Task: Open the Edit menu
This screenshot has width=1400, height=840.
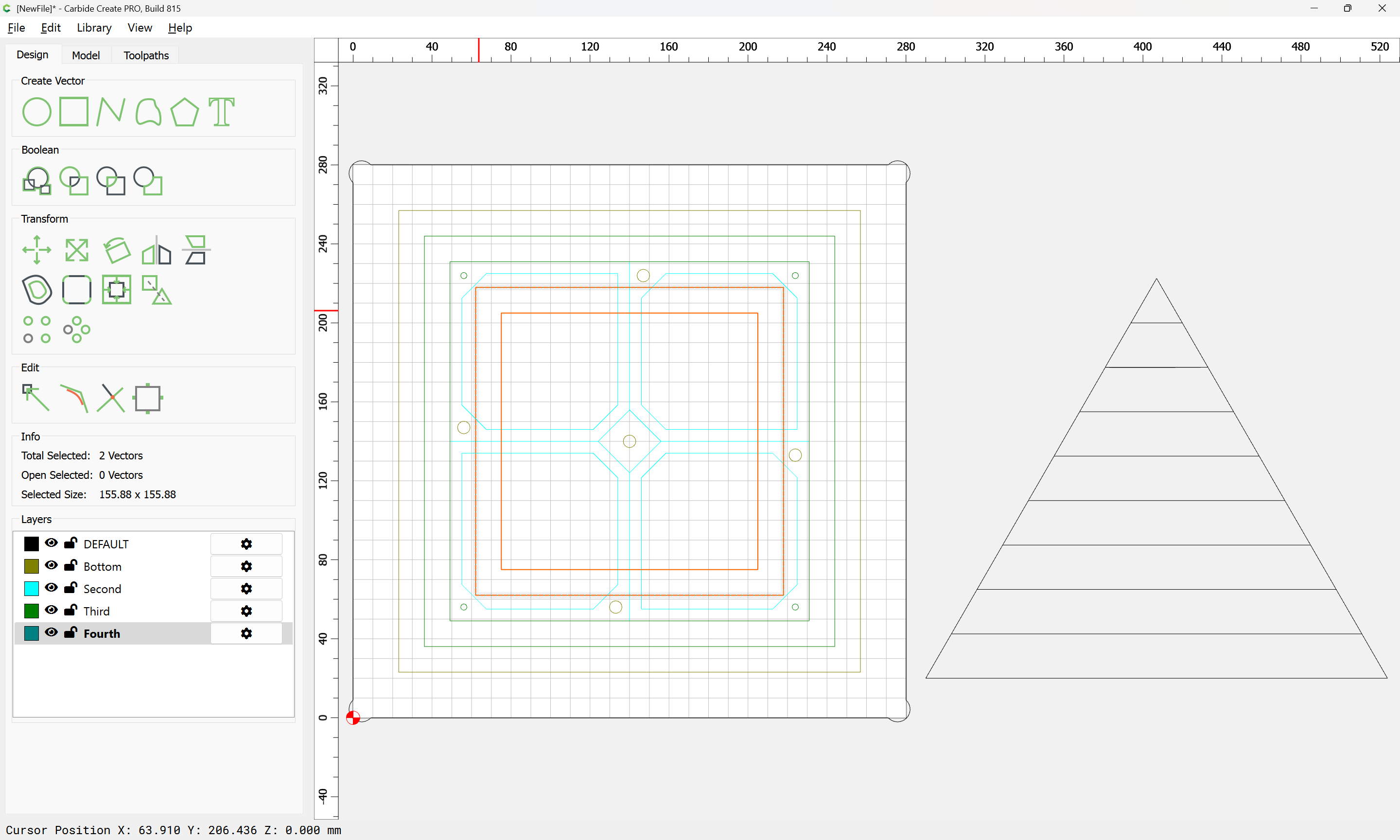Action: [51, 28]
